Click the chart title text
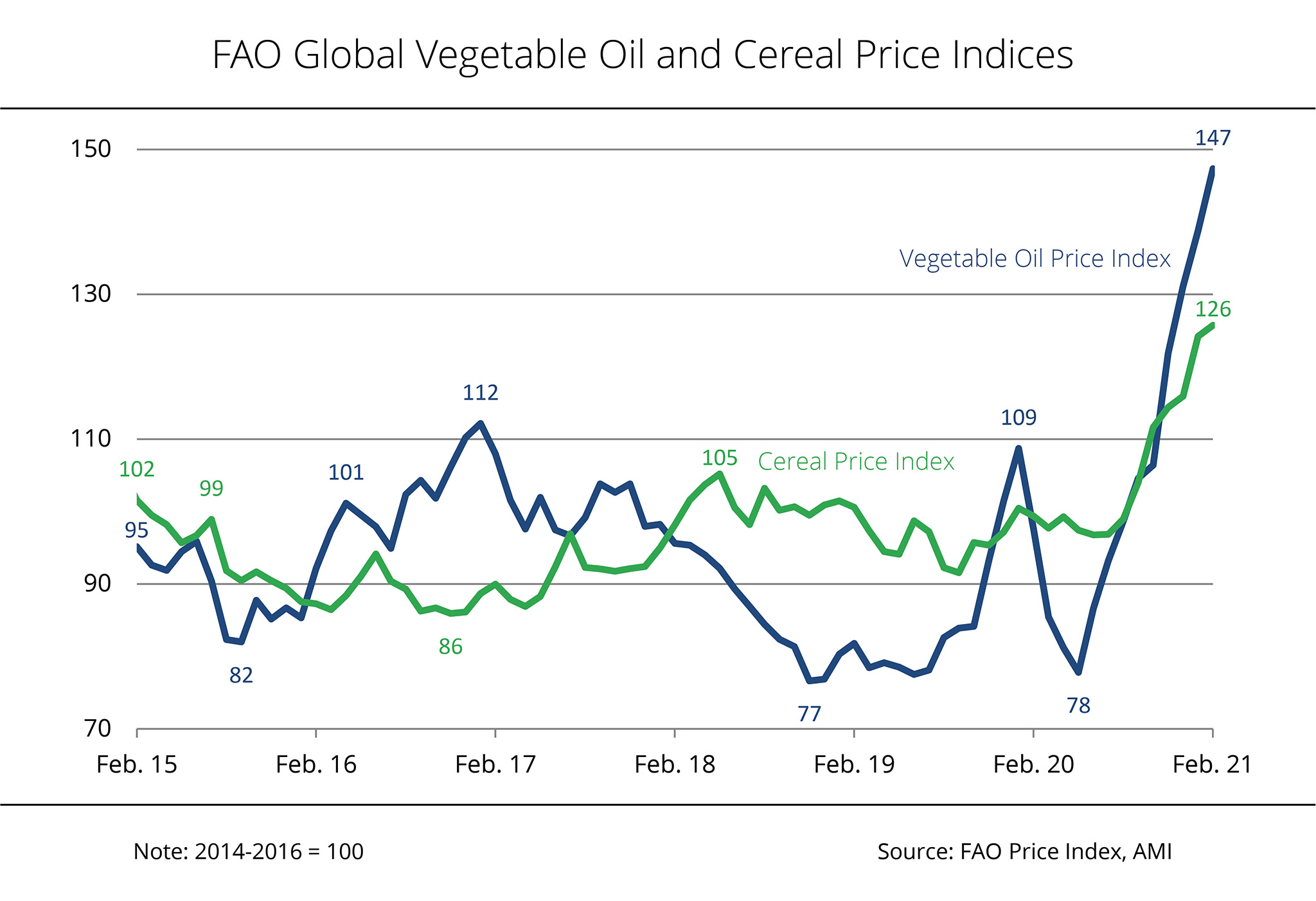Image resolution: width=1316 pixels, height=901 pixels. tap(643, 55)
